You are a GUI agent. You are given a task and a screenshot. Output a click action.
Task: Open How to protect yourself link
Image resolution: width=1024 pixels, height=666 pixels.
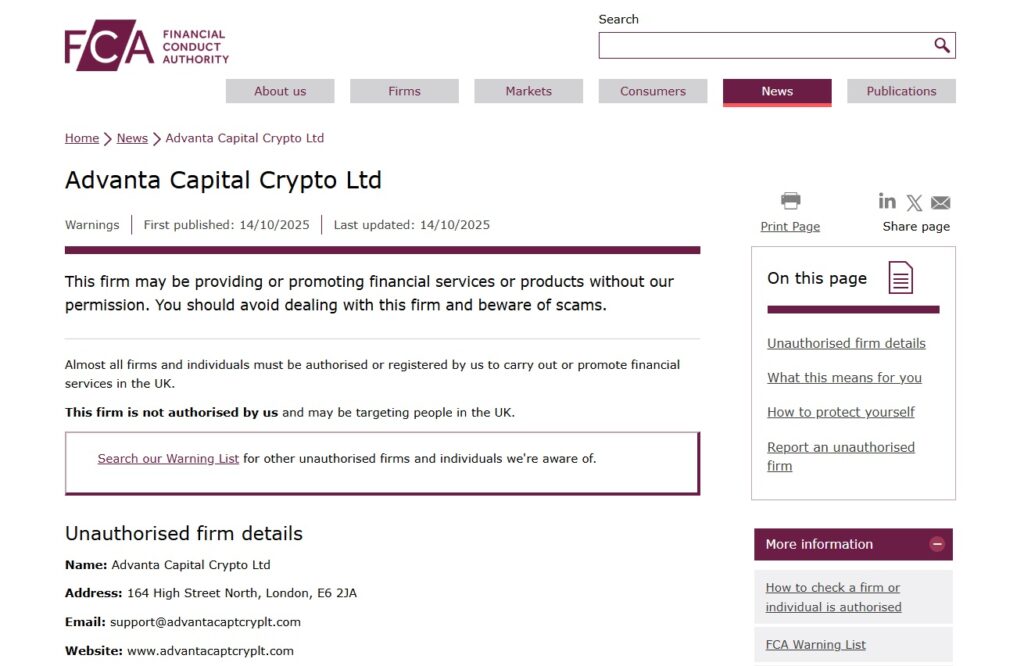tap(840, 412)
